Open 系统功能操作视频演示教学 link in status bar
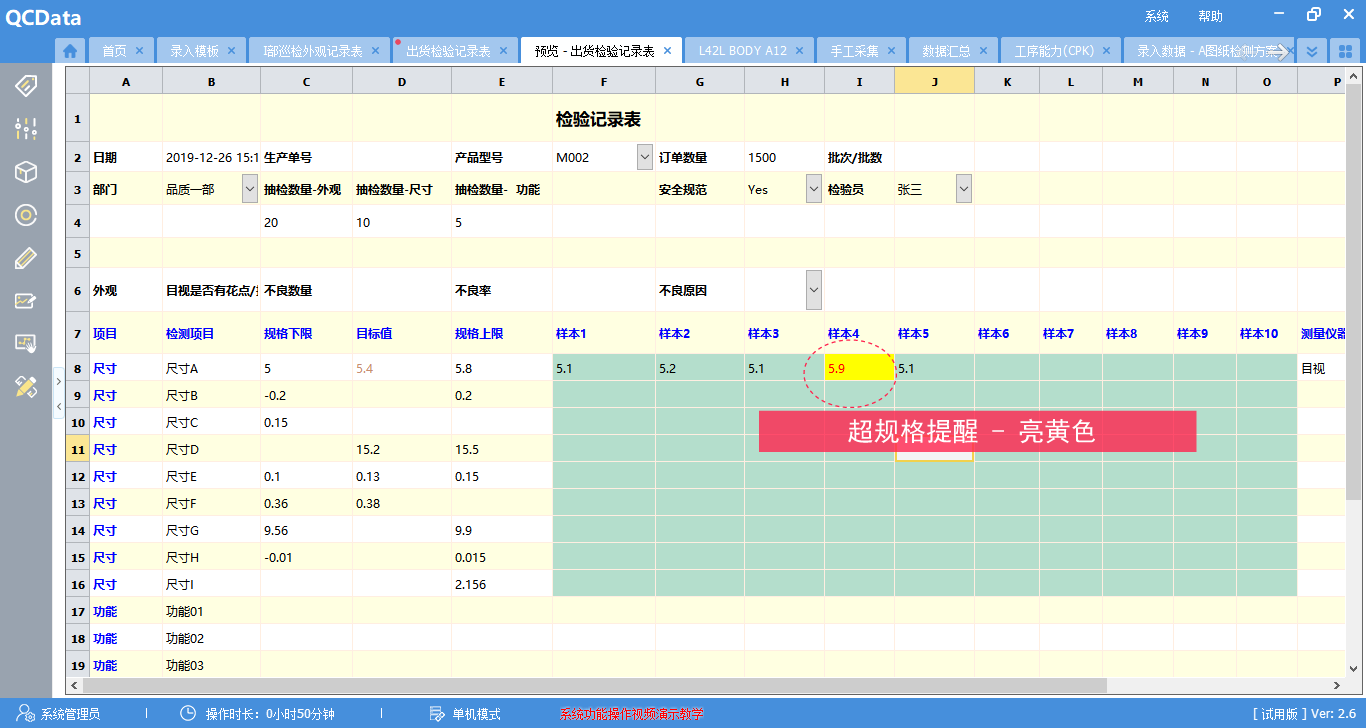The height and width of the screenshot is (728, 1366). (631, 714)
